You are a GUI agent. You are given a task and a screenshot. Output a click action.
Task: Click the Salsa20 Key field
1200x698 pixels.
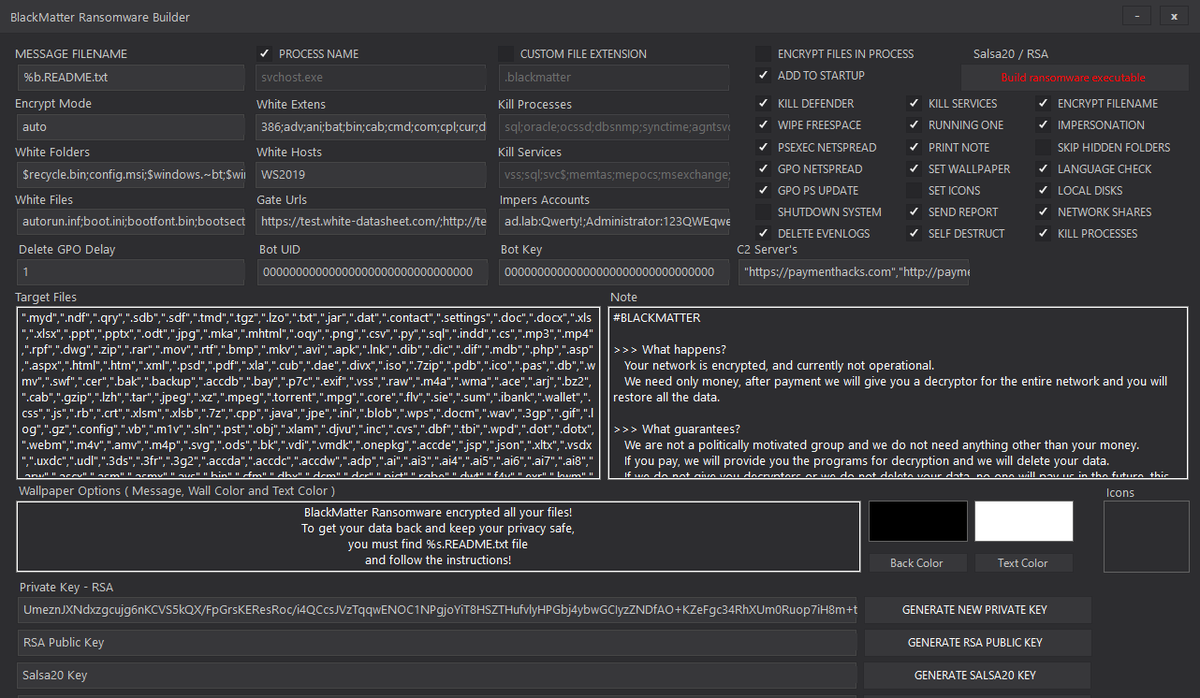click(x=437, y=676)
